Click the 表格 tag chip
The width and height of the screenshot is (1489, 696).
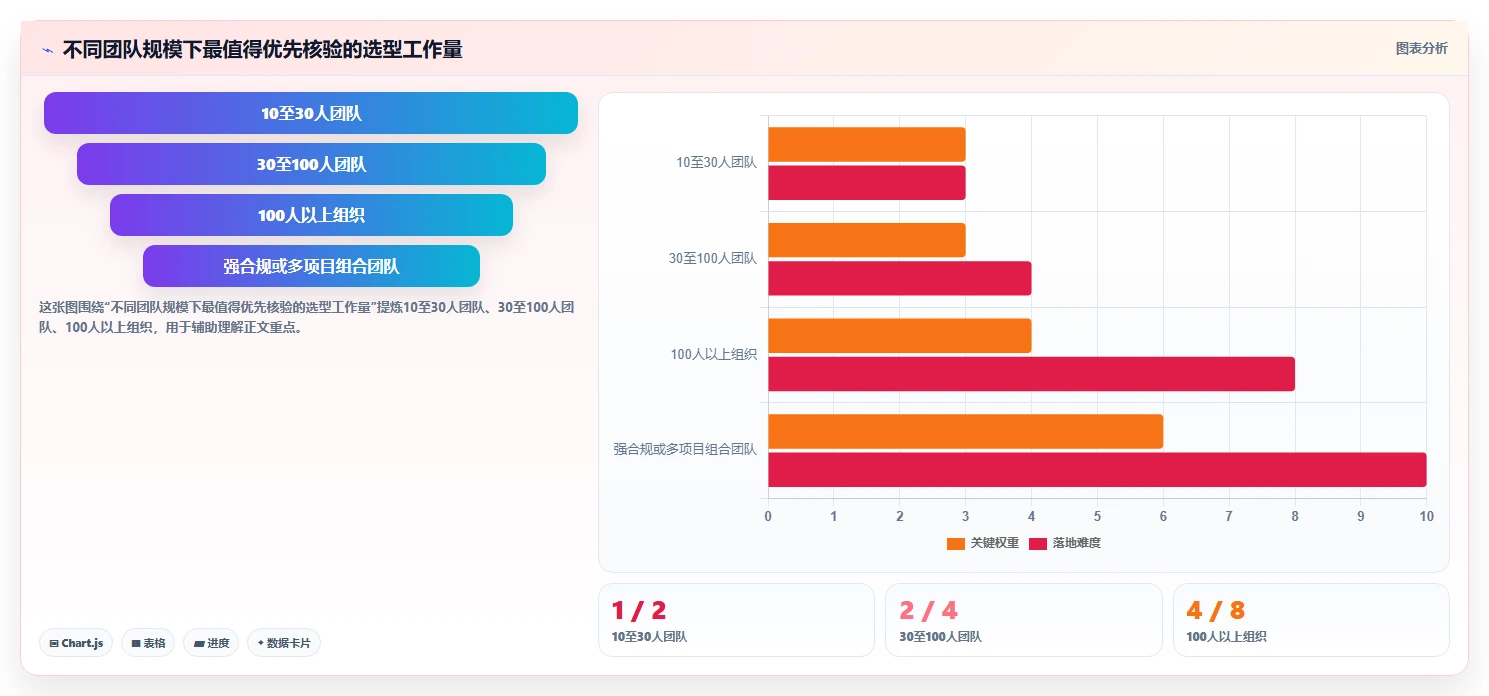[148, 643]
